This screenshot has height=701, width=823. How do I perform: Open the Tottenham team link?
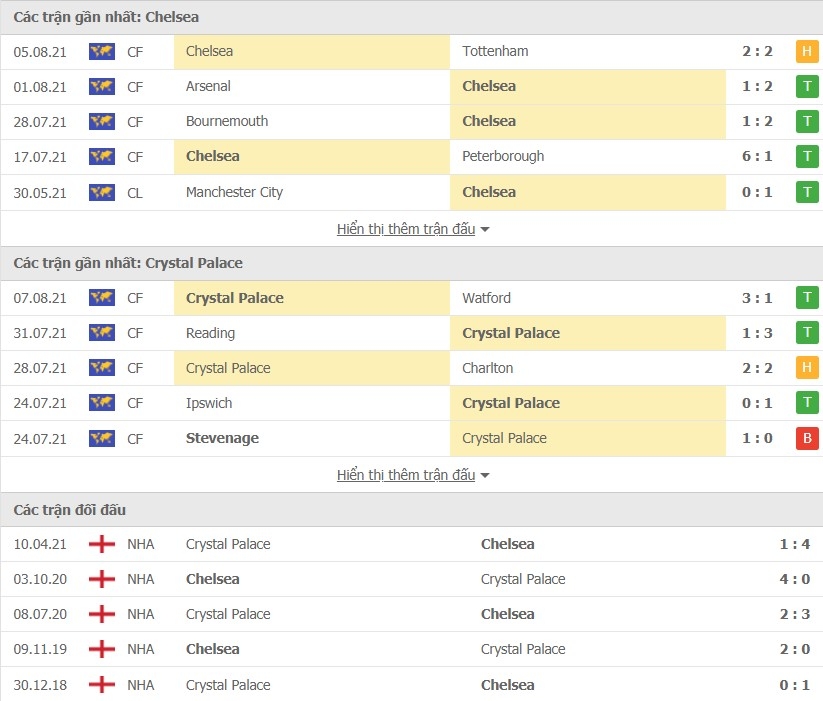[x=495, y=51]
